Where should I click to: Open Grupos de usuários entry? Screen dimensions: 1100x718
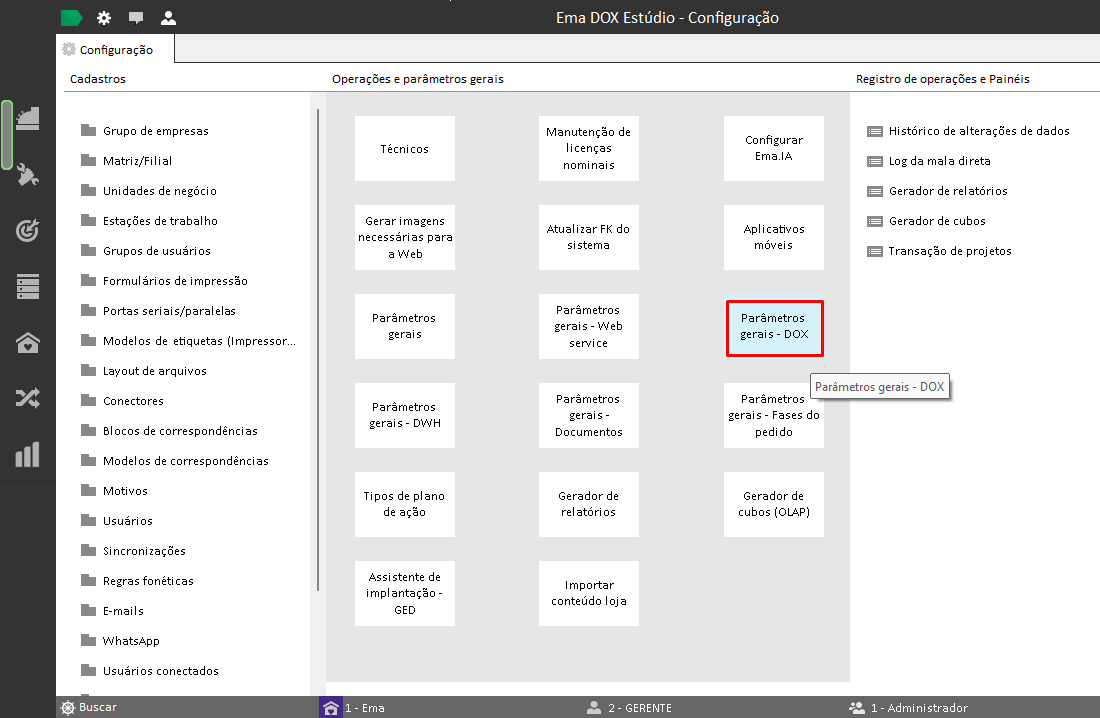tap(156, 251)
